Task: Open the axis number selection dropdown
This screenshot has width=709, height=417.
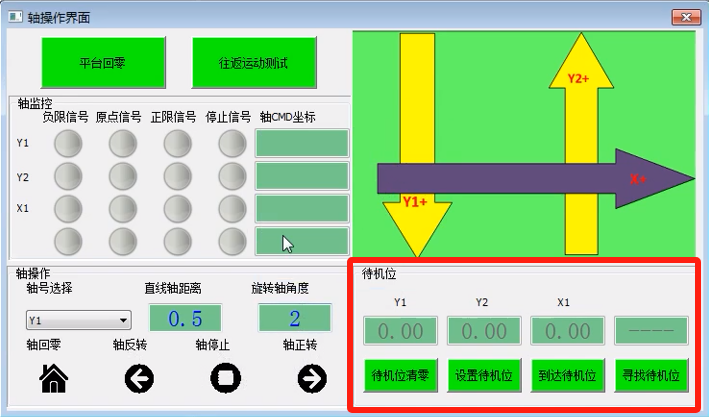Action: 78,321
